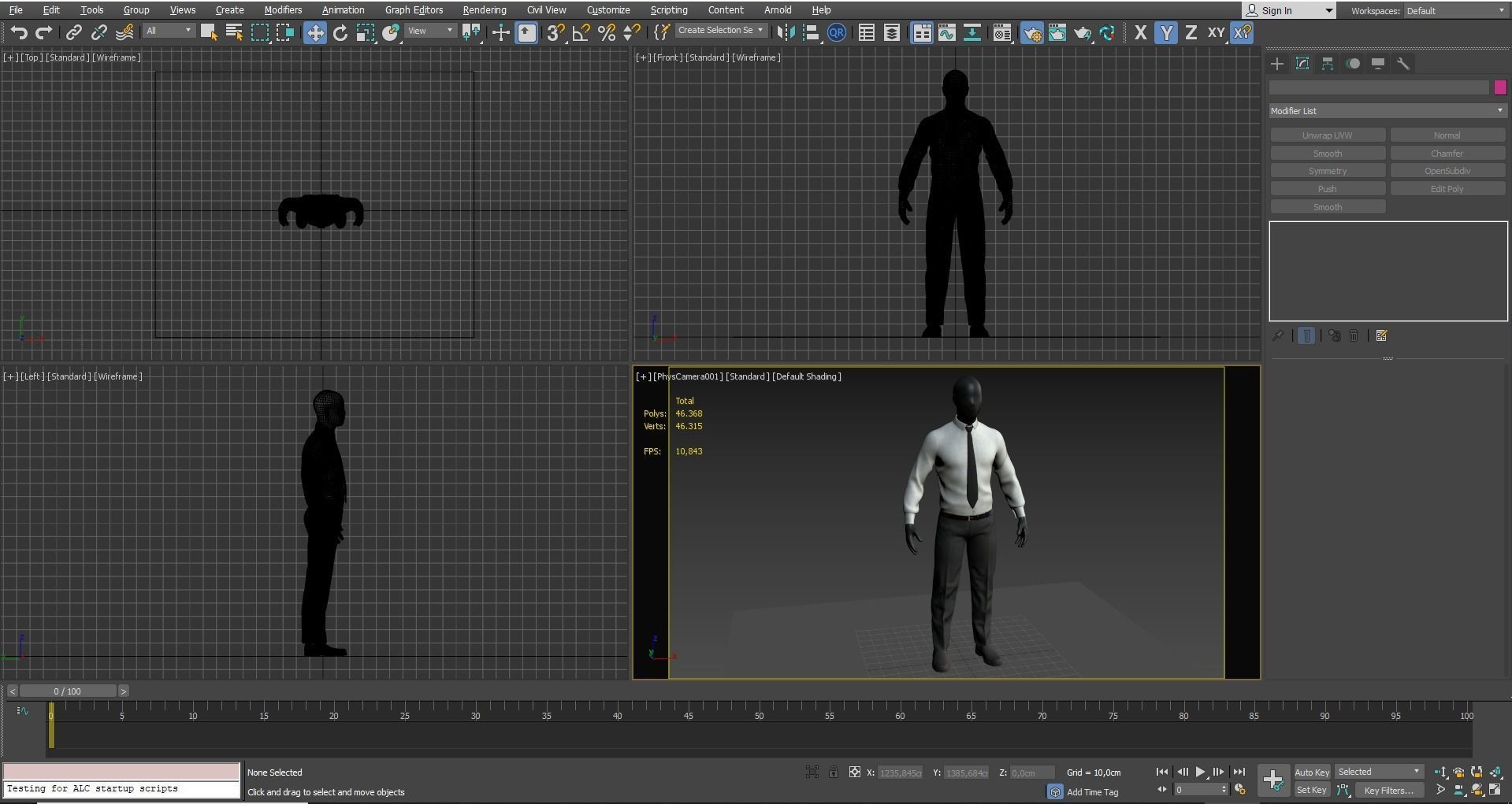
Task: Open the Curve Editor
Action: point(947,32)
